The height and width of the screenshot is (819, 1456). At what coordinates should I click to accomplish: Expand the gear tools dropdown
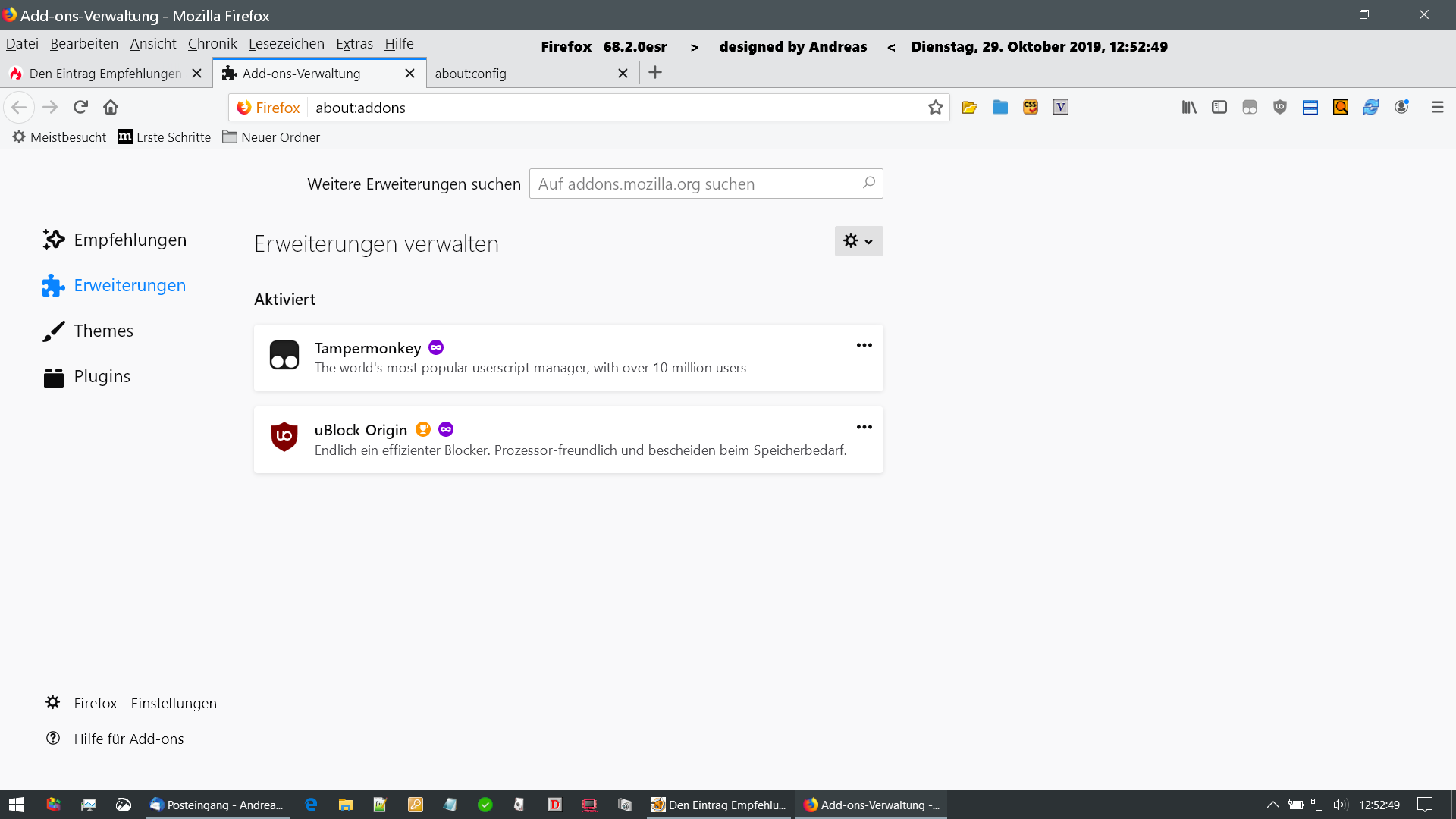click(858, 241)
